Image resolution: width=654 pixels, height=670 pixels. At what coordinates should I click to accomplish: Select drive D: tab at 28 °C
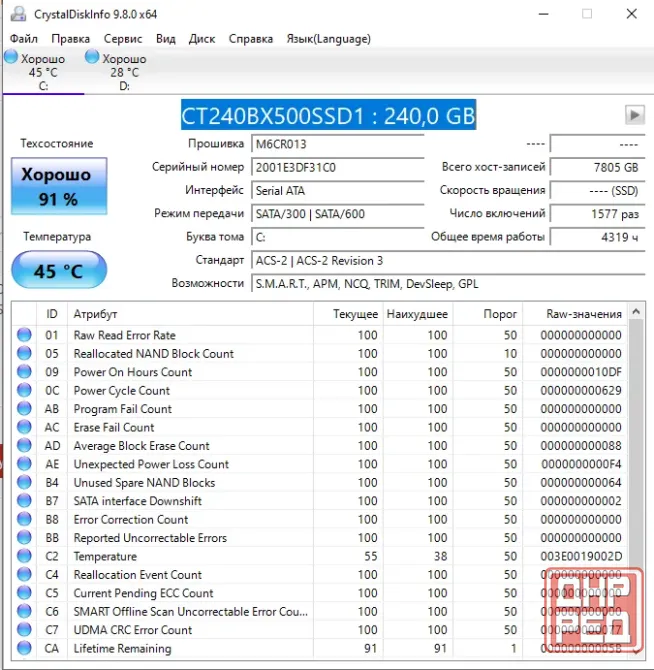point(124,71)
